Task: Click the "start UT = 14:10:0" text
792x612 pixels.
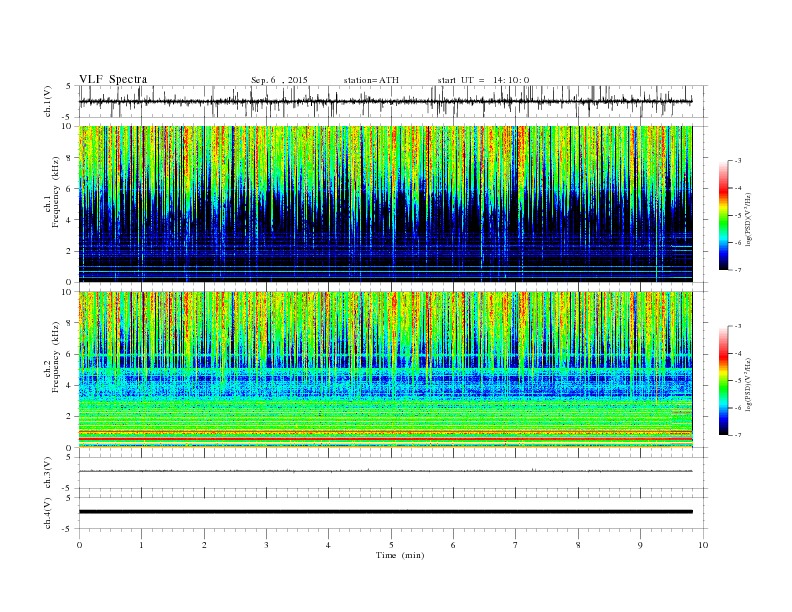Action: pos(483,80)
